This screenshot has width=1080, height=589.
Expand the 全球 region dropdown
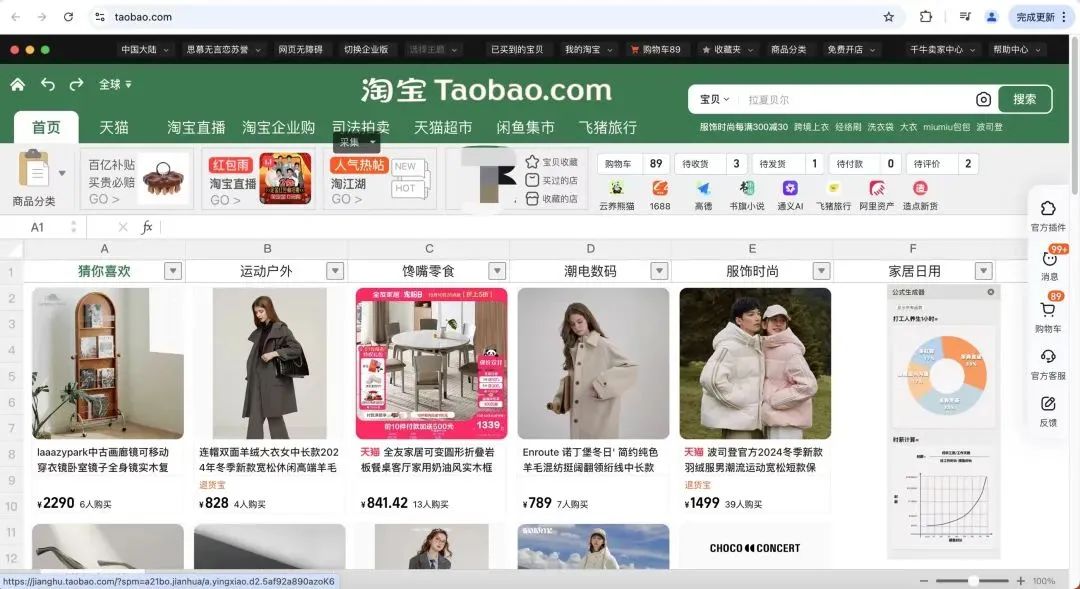[115, 84]
